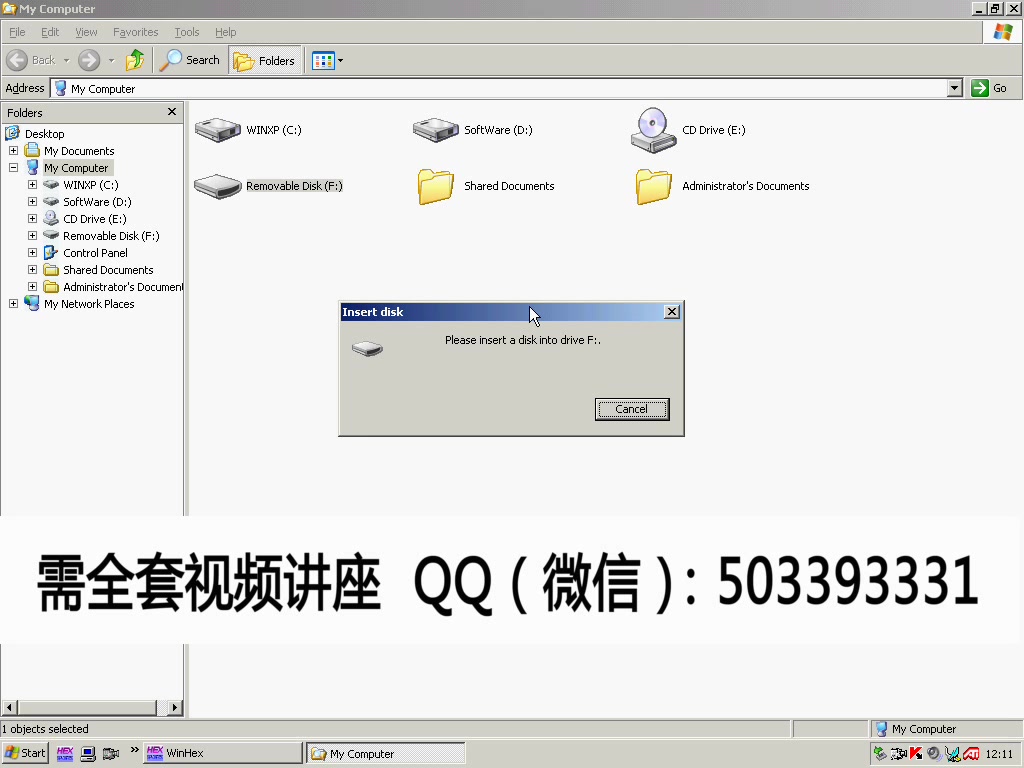The width and height of the screenshot is (1024, 768).
Task: Open the Views button dropdown arrow
Action: [x=340, y=60]
